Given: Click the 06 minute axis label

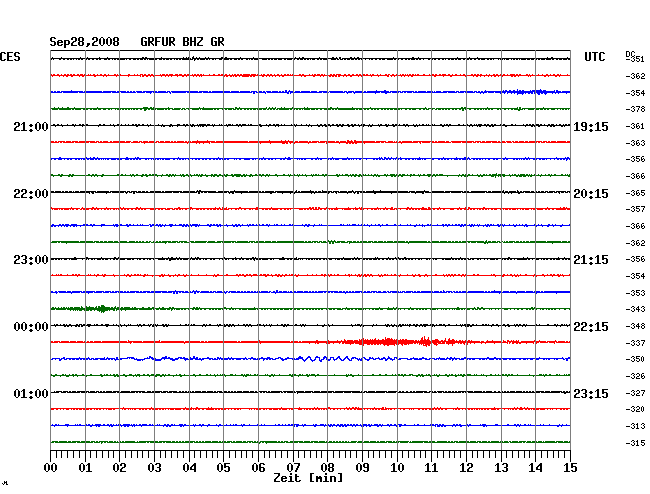Looking at the screenshot, I should 258,467.
